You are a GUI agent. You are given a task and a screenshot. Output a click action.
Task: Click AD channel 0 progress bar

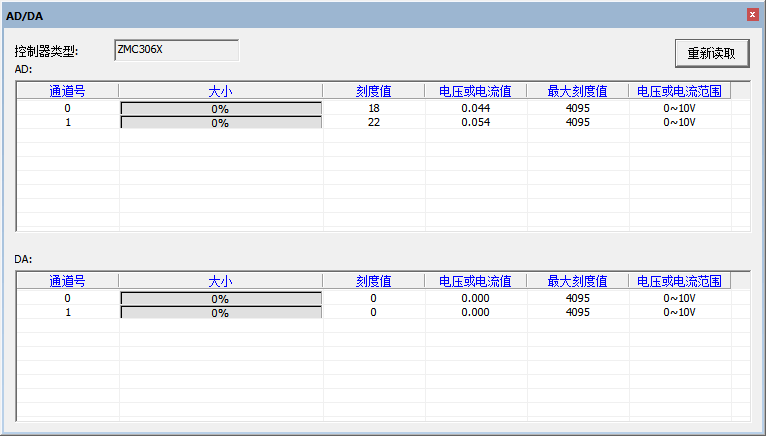(221, 109)
